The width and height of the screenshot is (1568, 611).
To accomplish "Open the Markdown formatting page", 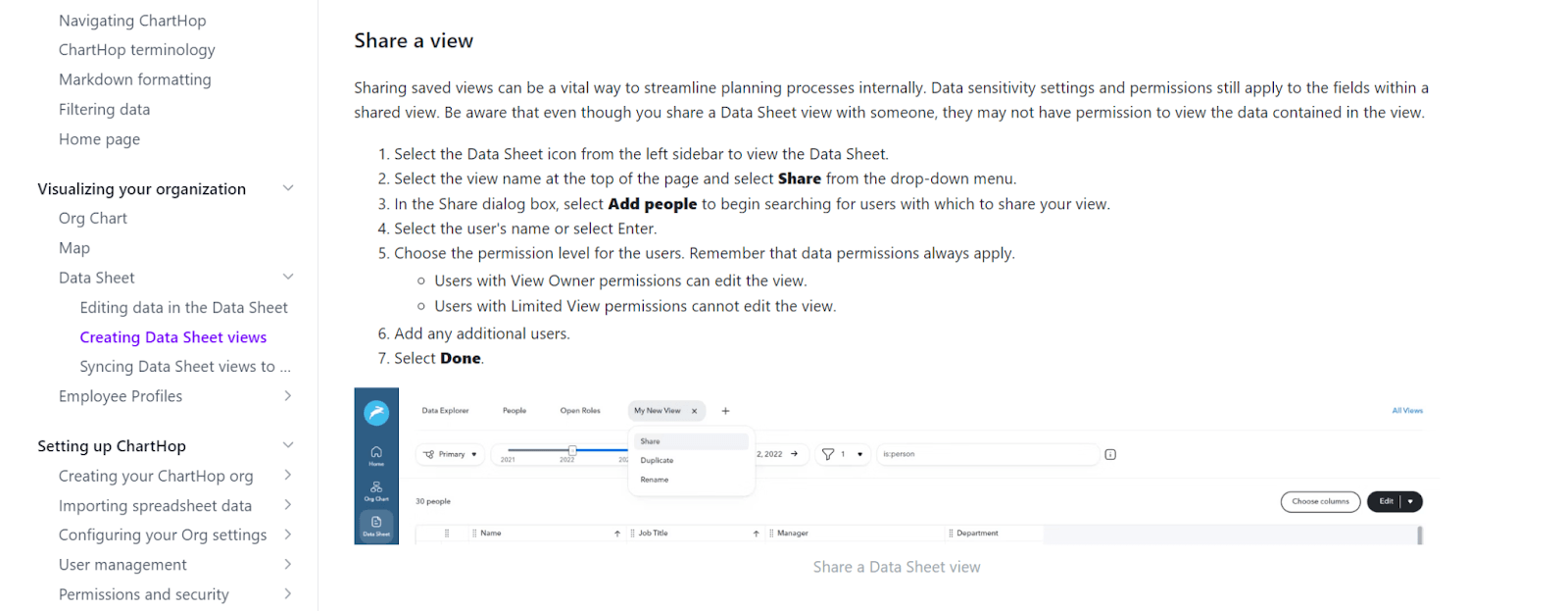I will [x=134, y=79].
